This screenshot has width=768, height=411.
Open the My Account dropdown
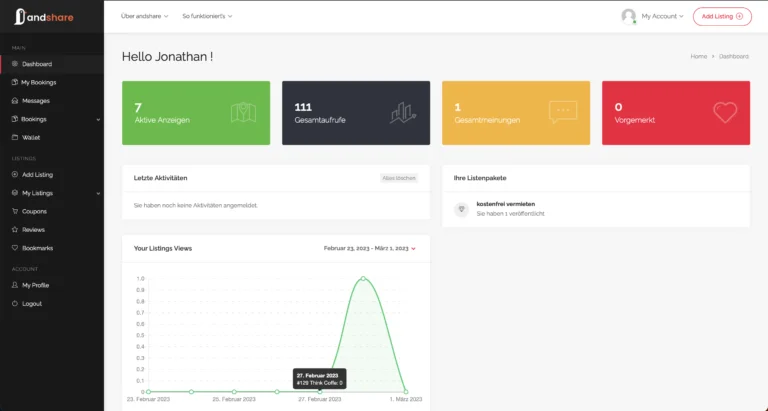(x=661, y=16)
